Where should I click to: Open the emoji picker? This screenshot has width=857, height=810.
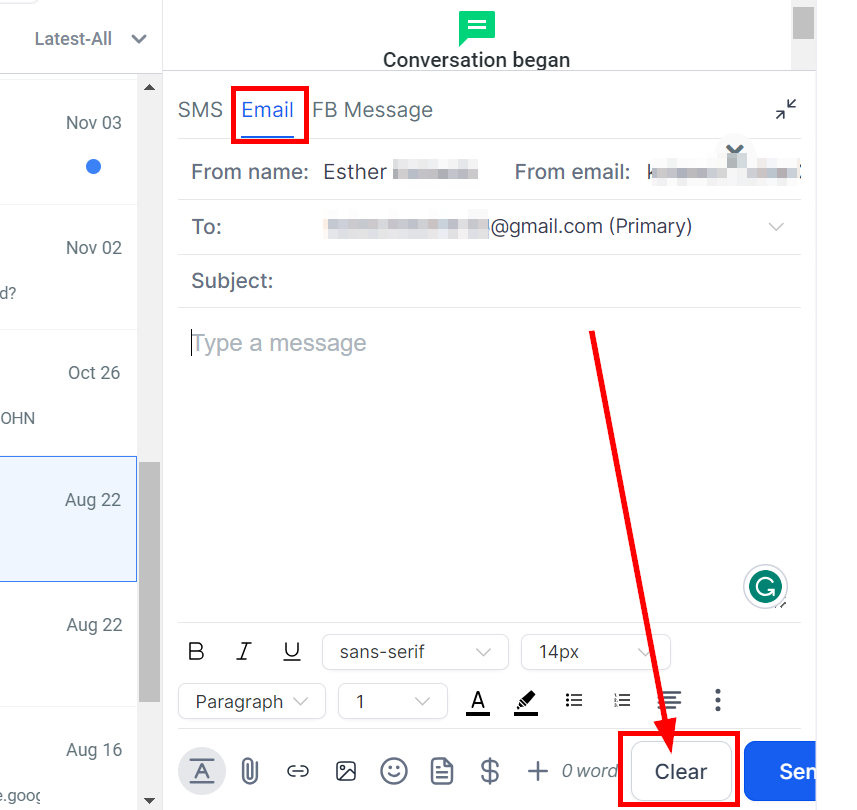click(x=394, y=771)
